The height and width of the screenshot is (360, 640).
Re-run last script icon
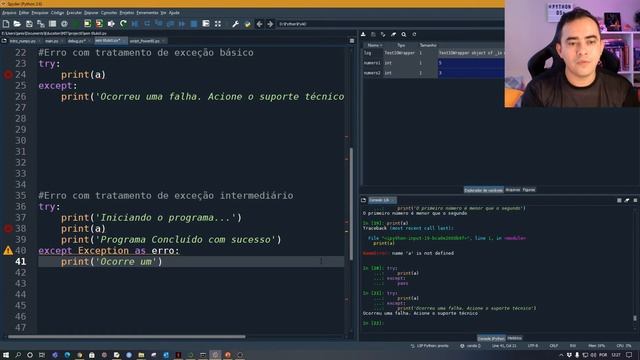[123, 24]
